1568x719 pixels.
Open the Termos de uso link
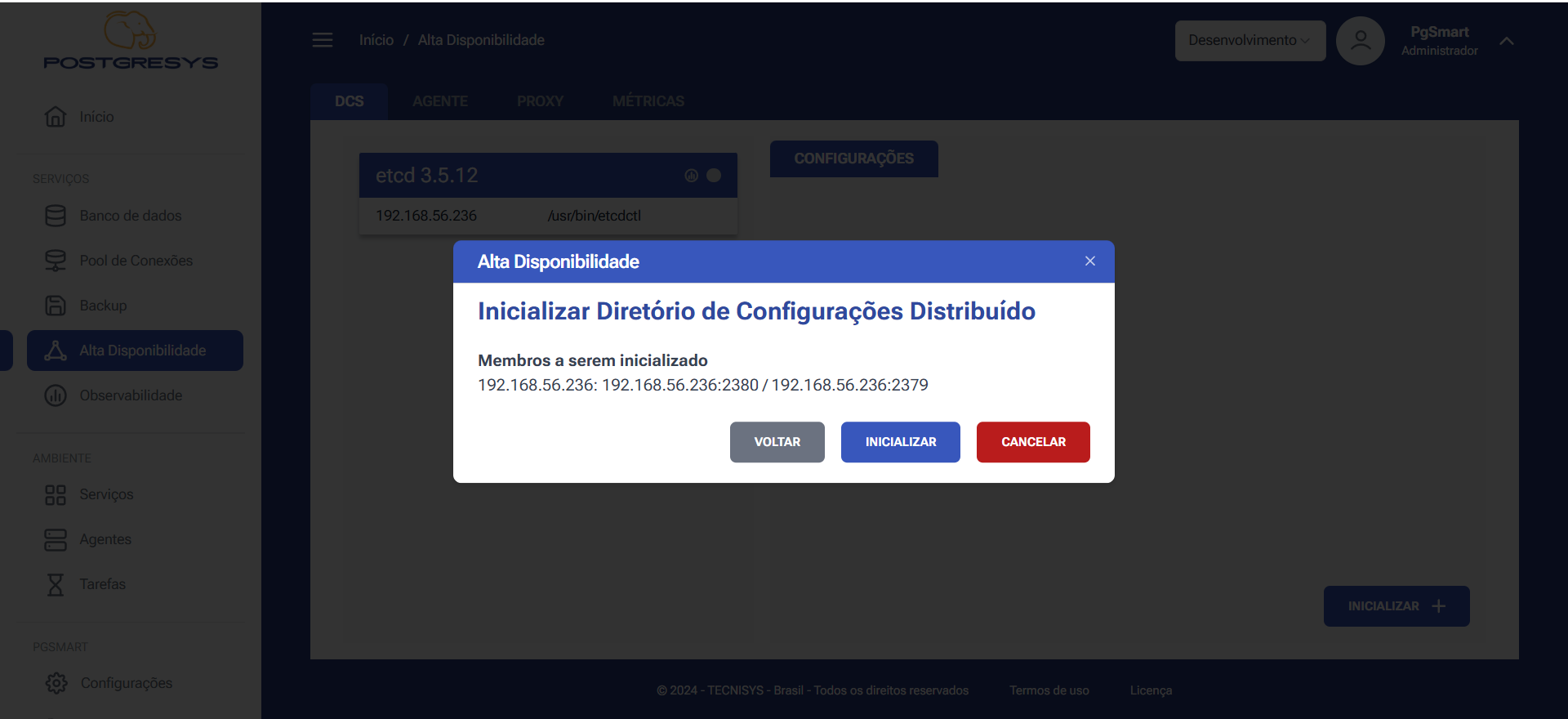(x=1049, y=690)
